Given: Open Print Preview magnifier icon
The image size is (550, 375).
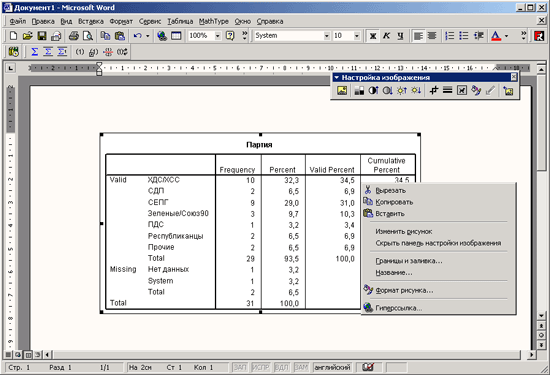Looking at the screenshot, I should pos(88,36).
